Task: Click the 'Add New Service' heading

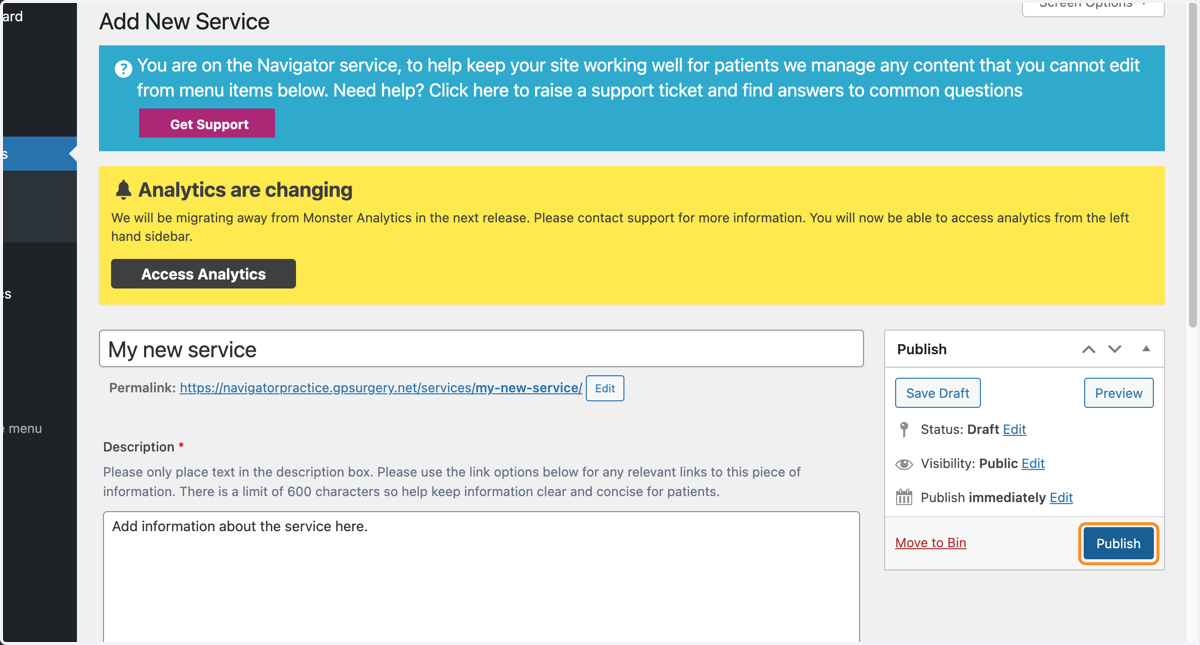Action: pyautogui.click(x=184, y=21)
